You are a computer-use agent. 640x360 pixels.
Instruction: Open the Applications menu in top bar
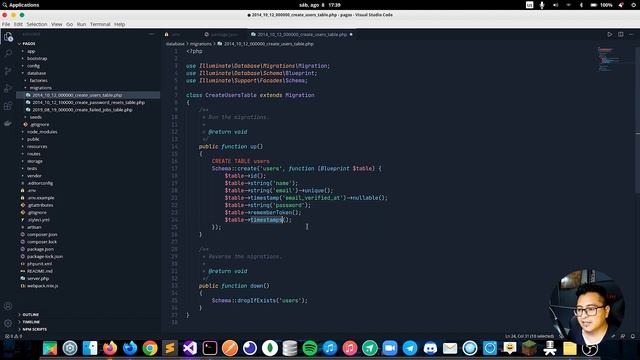(x=21, y=5)
